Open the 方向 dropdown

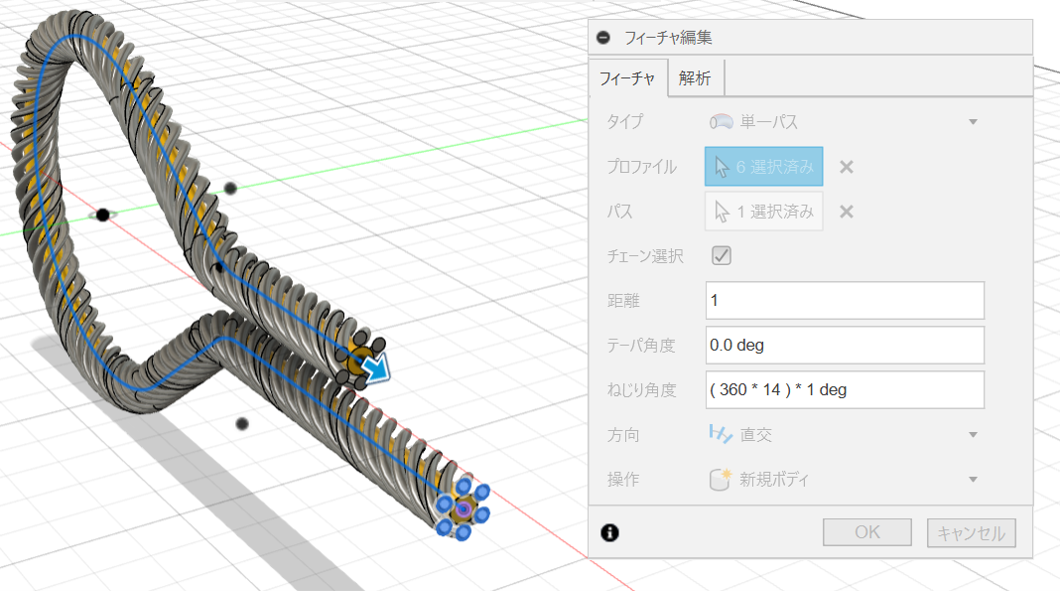(971, 434)
